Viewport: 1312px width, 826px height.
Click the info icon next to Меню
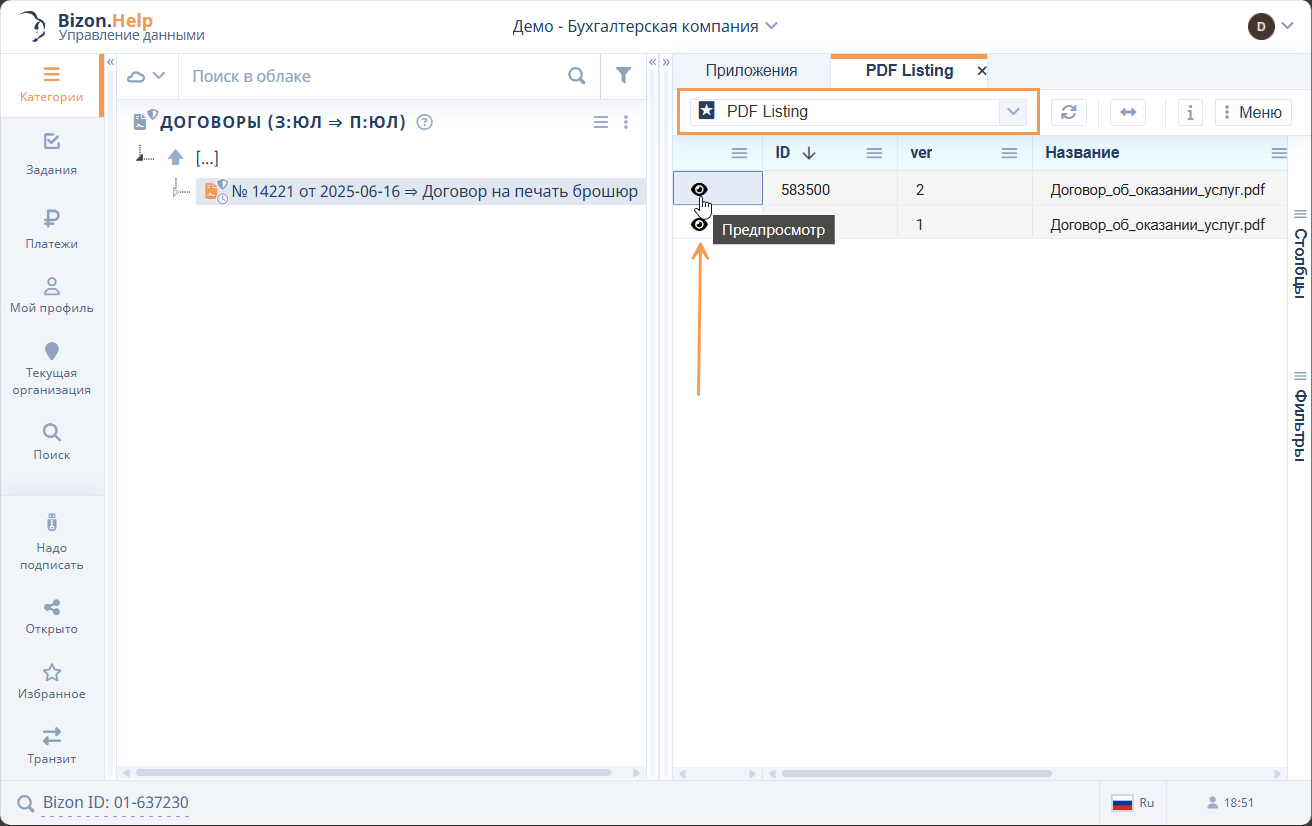click(1189, 112)
